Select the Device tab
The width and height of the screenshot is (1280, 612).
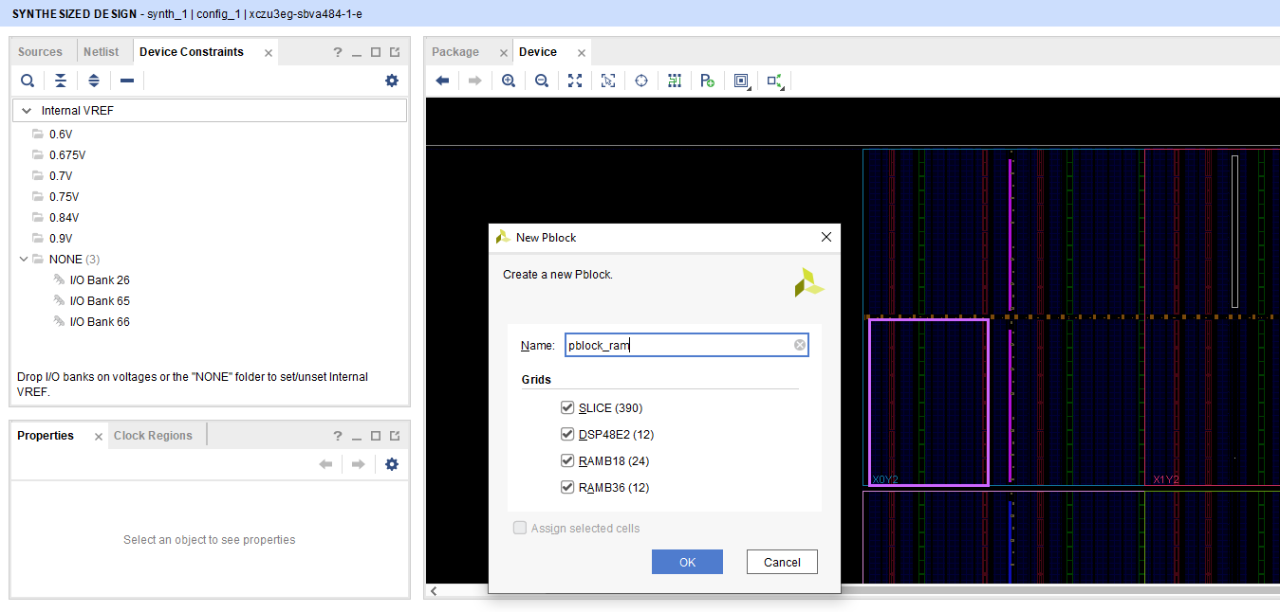pos(538,52)
